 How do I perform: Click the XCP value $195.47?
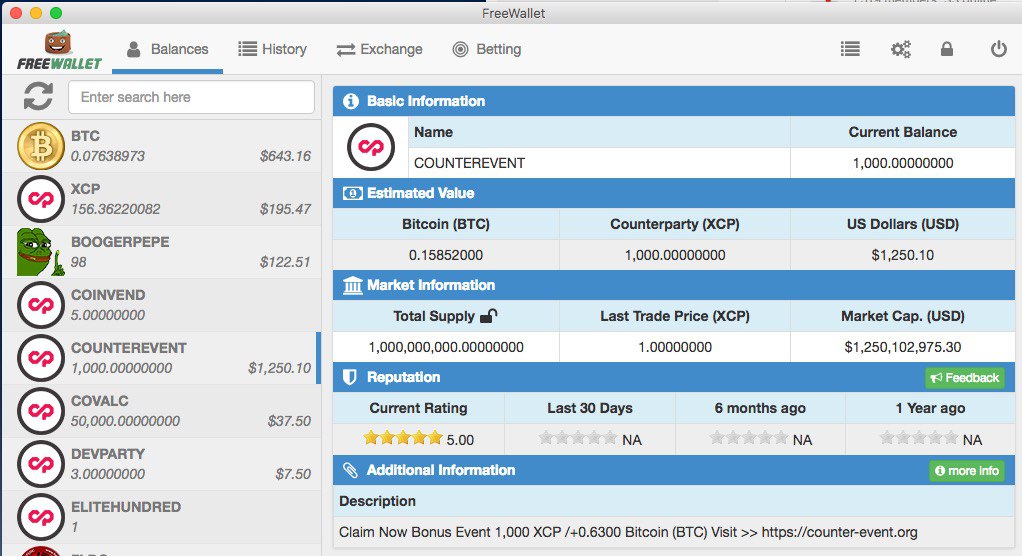click(285, 209)
